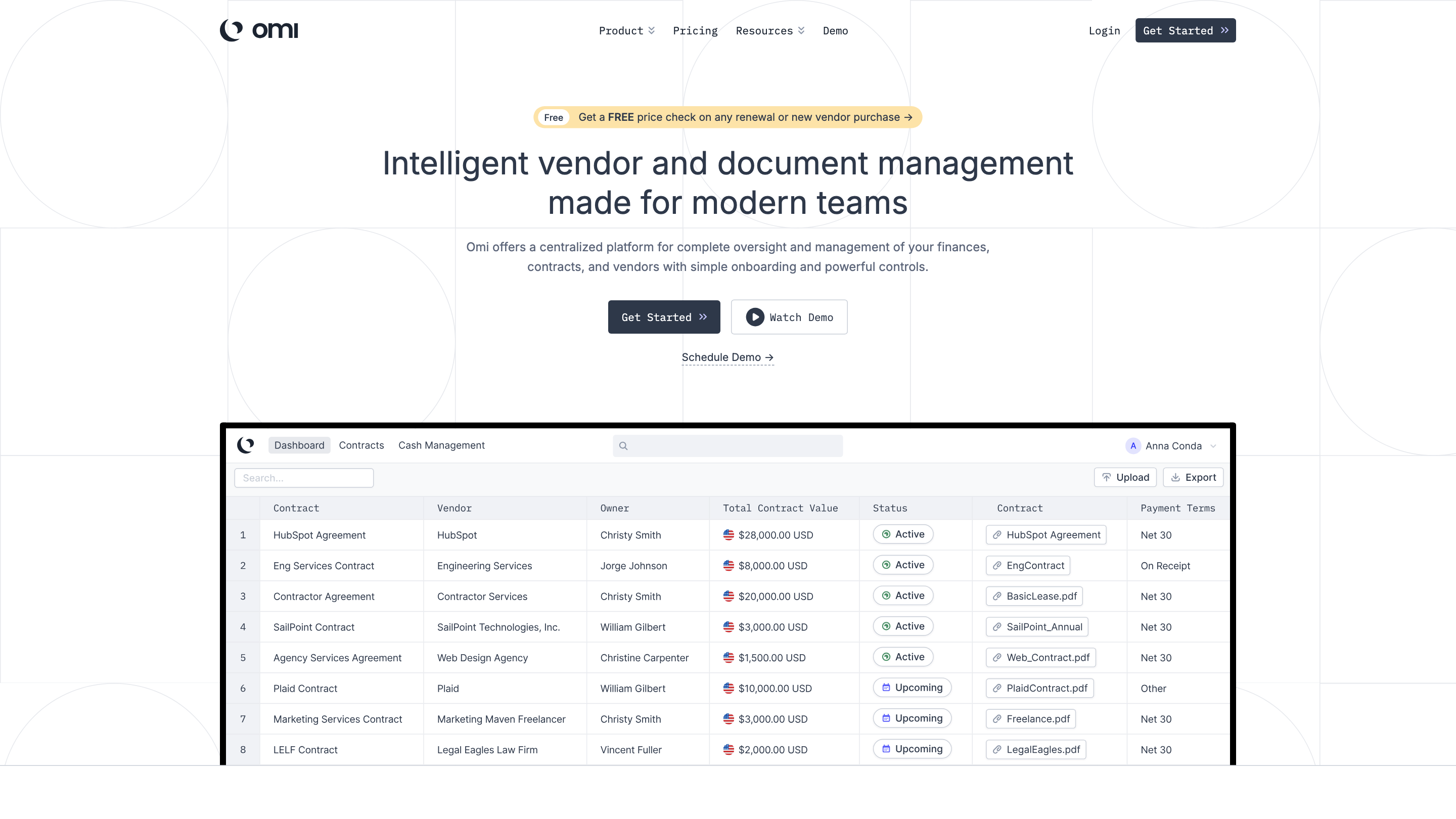Open the Product dropdown menu

[626, 30]
